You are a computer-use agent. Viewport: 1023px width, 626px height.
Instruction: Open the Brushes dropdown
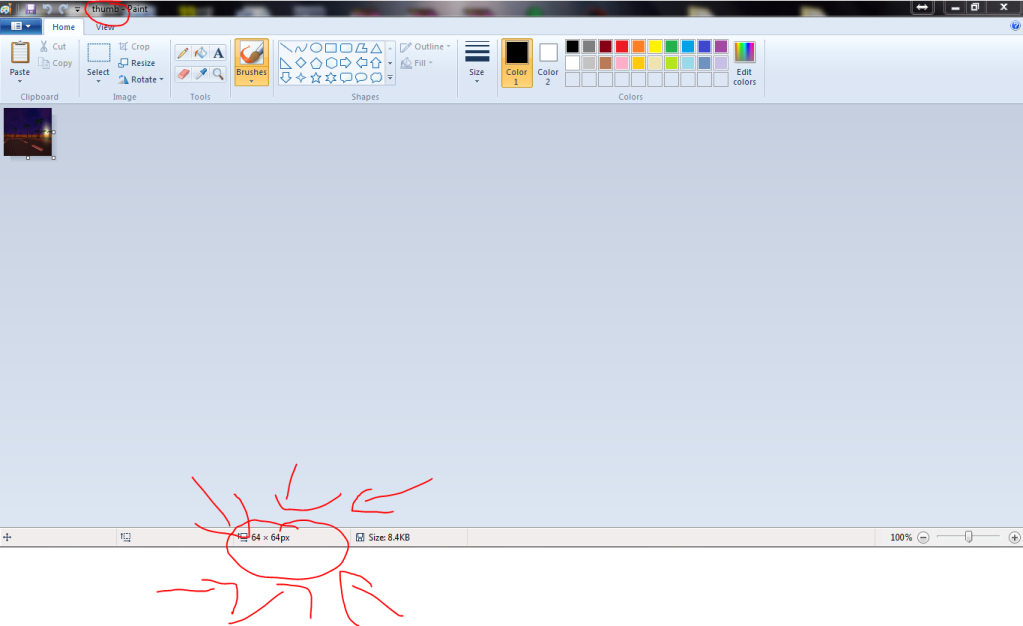click(251, 80)
